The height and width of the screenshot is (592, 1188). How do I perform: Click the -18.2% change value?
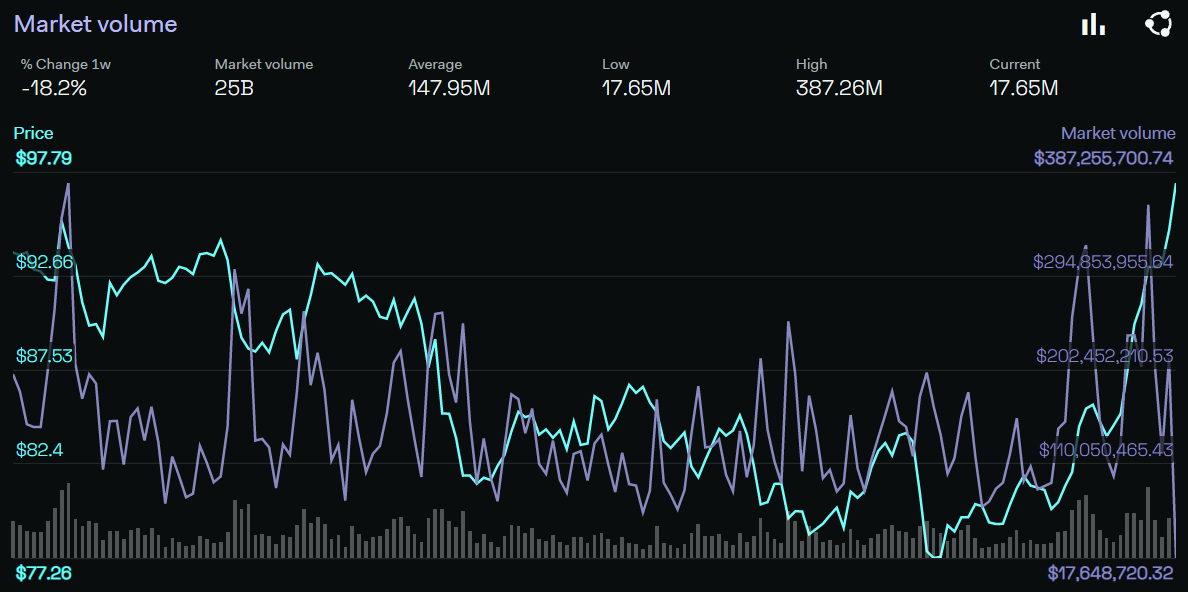(x=54, y=88)
